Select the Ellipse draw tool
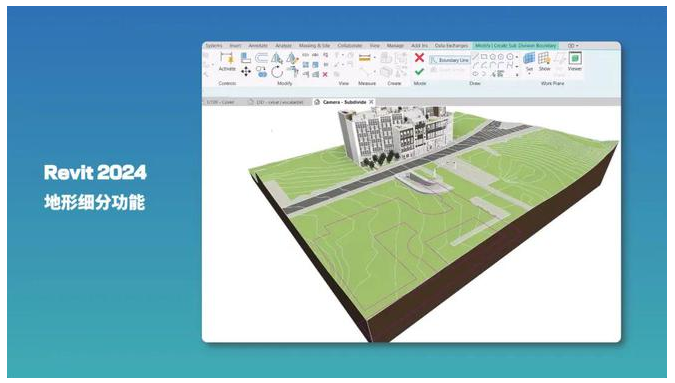This screenshot has width=675, height=383. click(x=475, y=74)
